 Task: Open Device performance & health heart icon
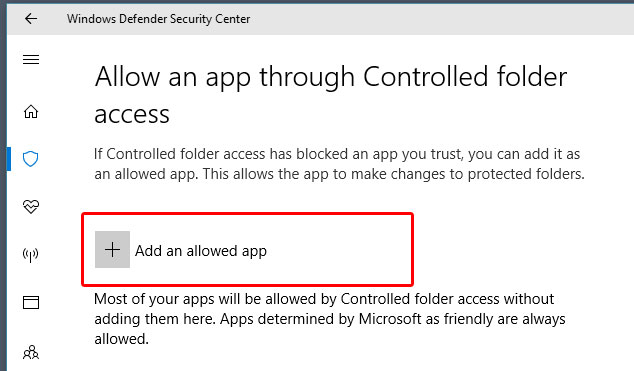[x=31, y=207]
